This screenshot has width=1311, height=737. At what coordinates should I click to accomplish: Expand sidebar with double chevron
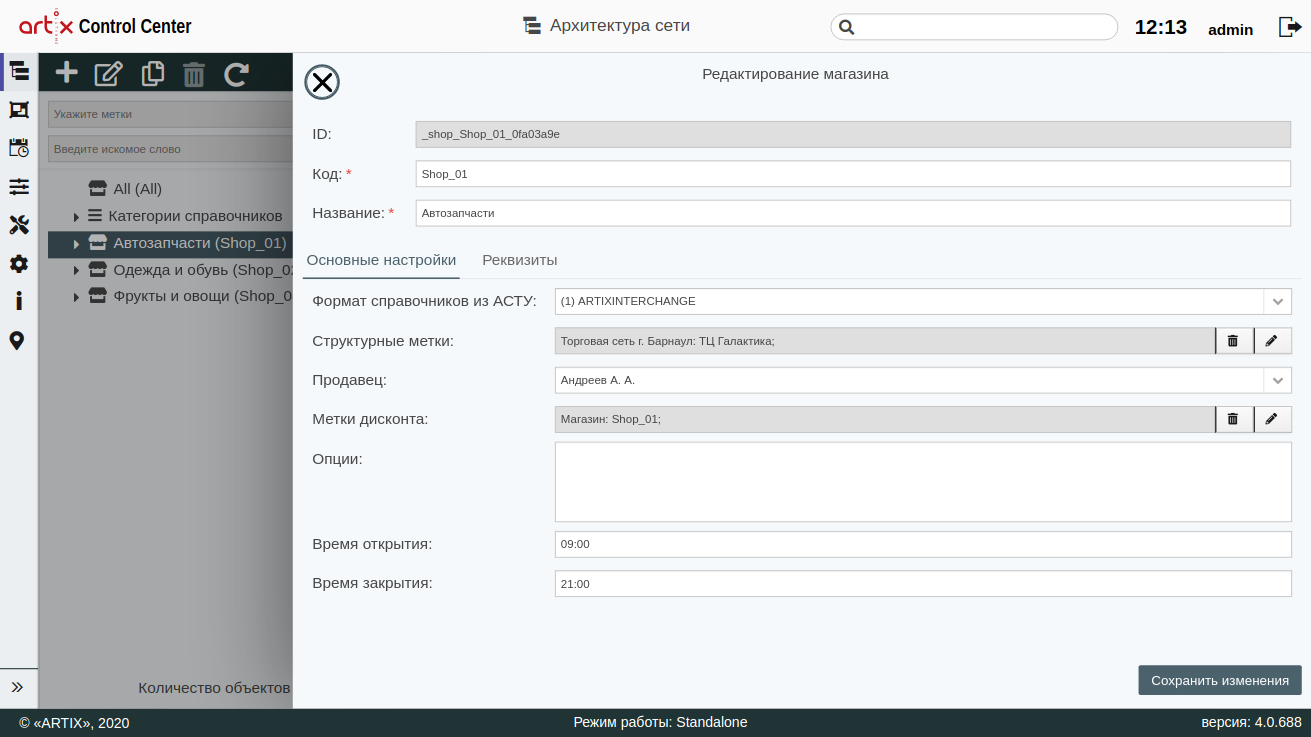click(17, 687)
